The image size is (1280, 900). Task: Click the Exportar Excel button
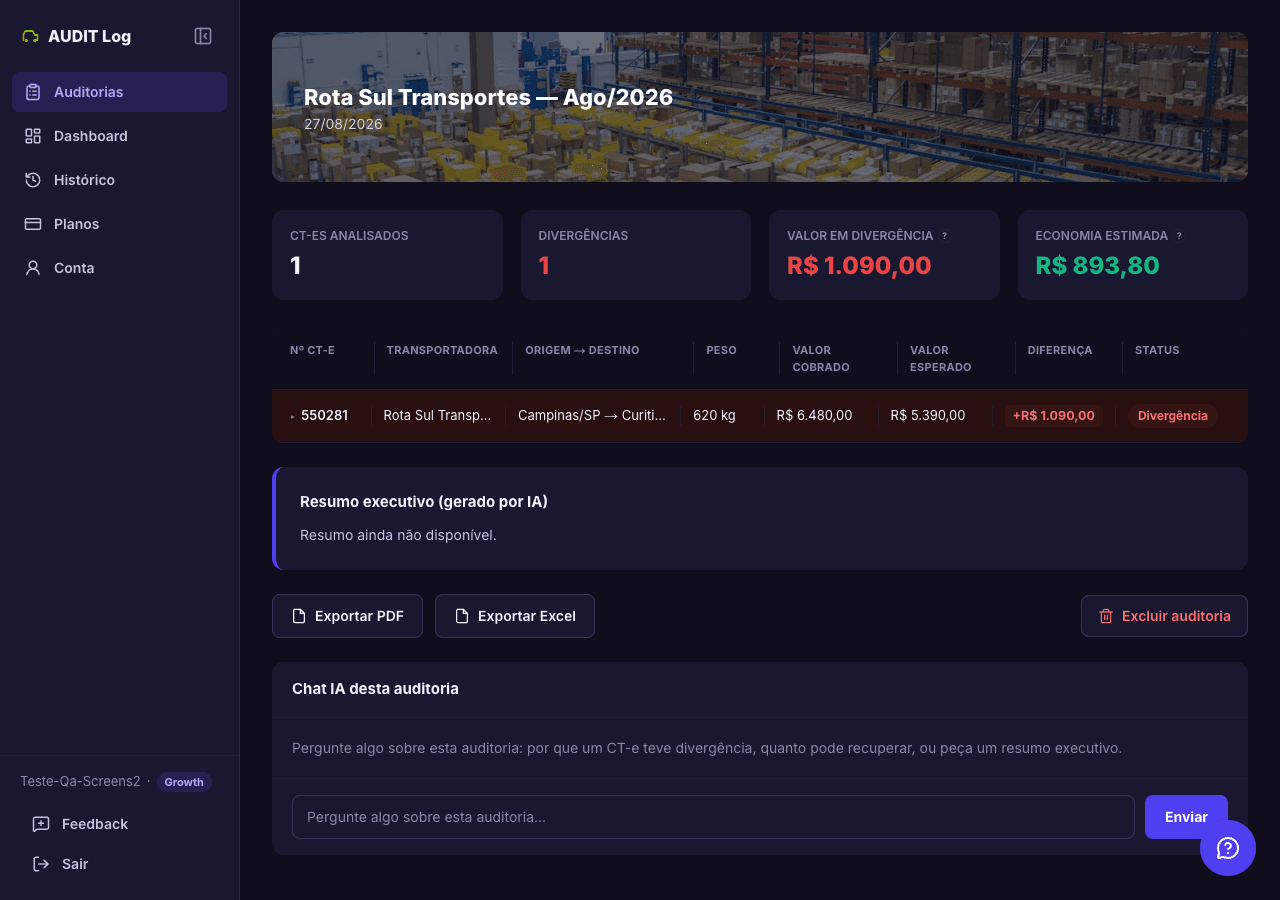pos(515,616)
